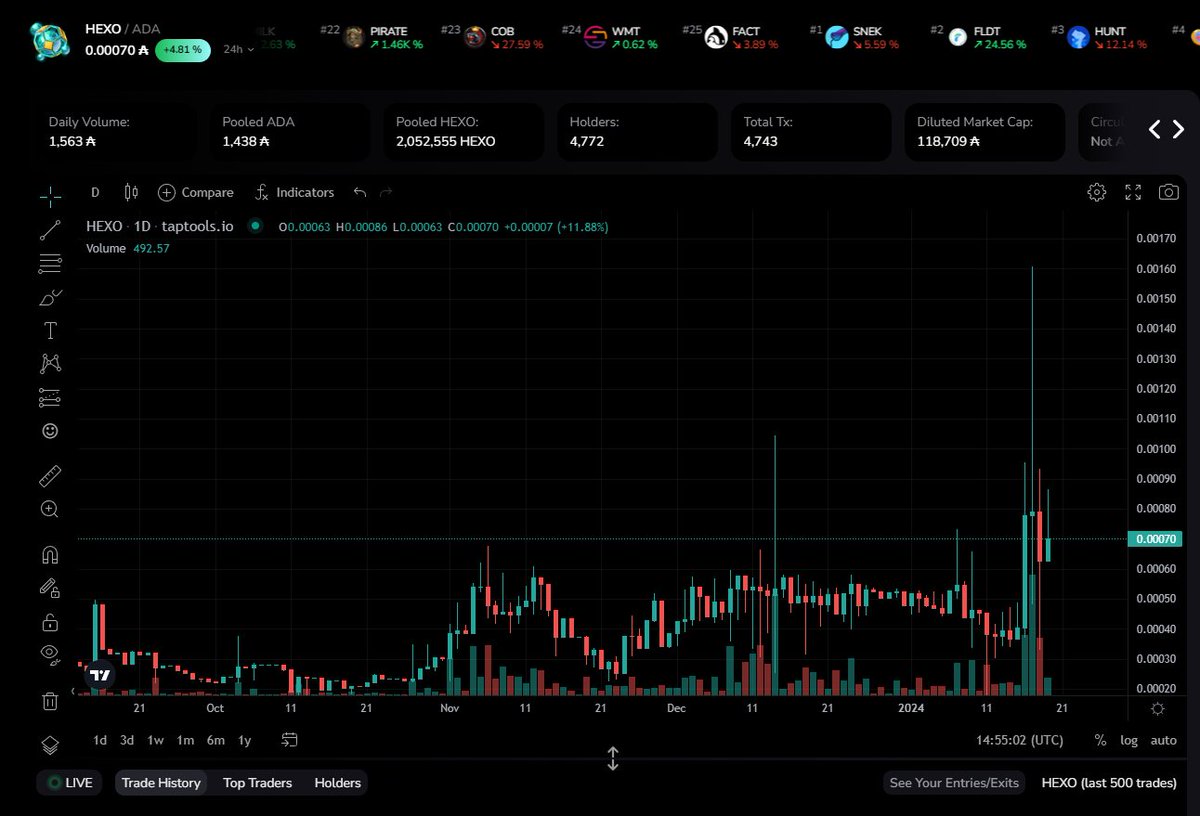The height and width of the screenshot is (816, 1200).
Task: Hide all drawings with eye icon
Action: pos(50,655)
